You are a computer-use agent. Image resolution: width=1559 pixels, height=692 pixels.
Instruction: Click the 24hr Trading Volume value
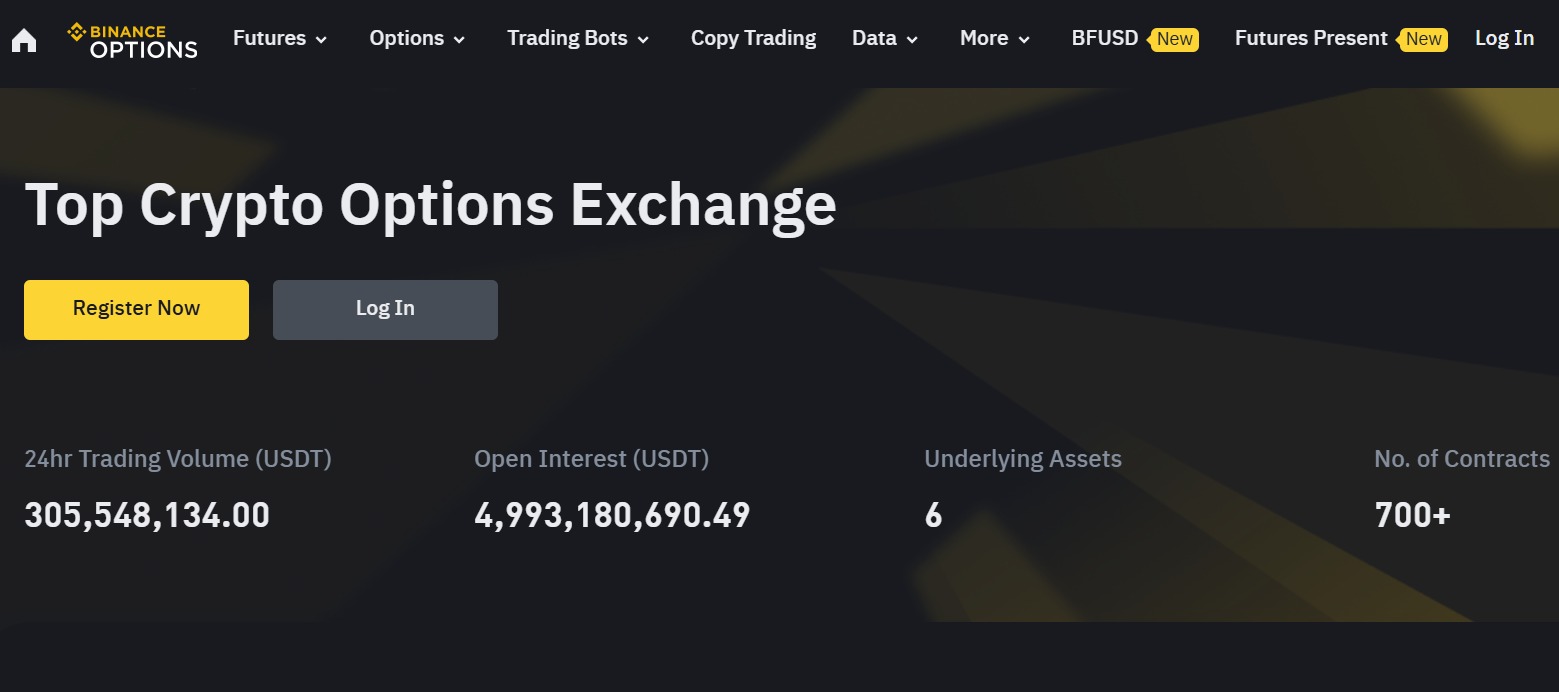pyautogui.click(x=147, y=515)
